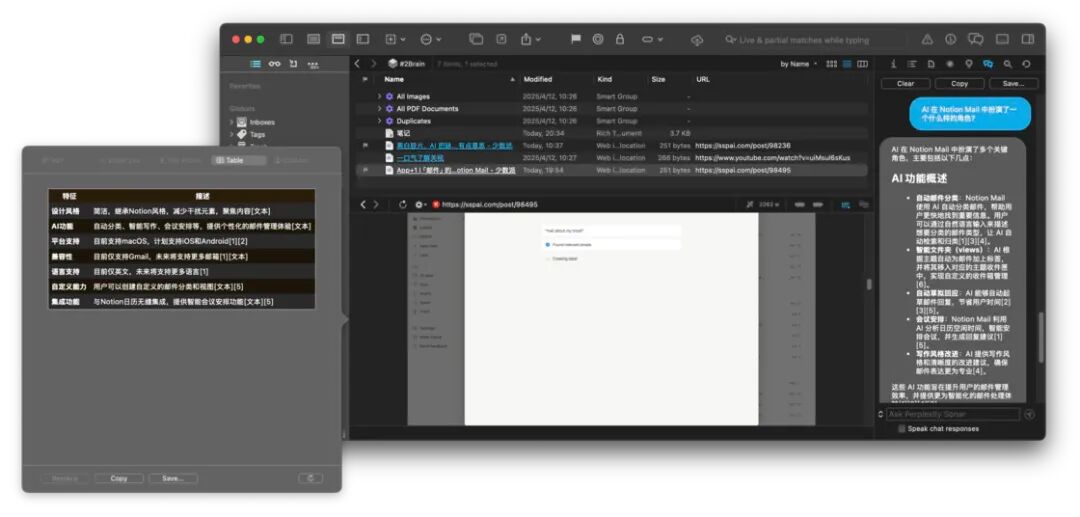Open the document inspector tab icon
Screen dimensions: 1080x517
tap(931, 64)
